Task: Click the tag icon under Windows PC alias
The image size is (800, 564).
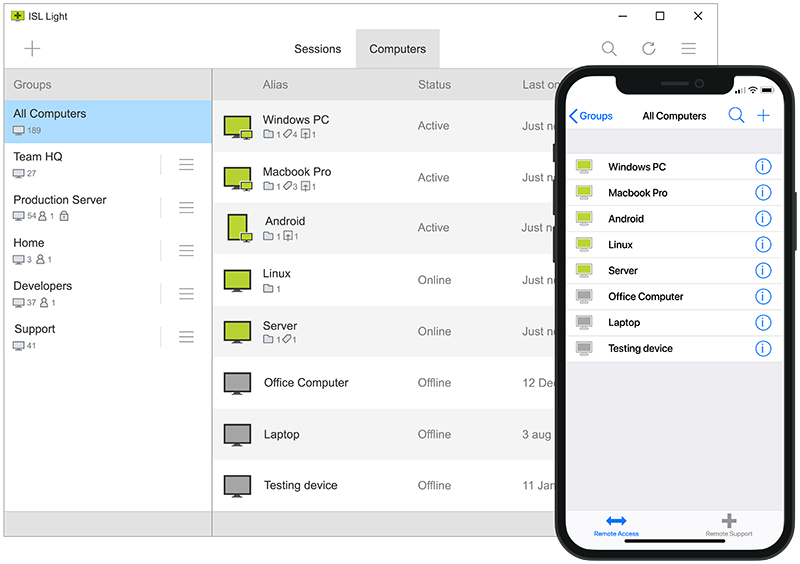Action: click(x=287, y=134)
